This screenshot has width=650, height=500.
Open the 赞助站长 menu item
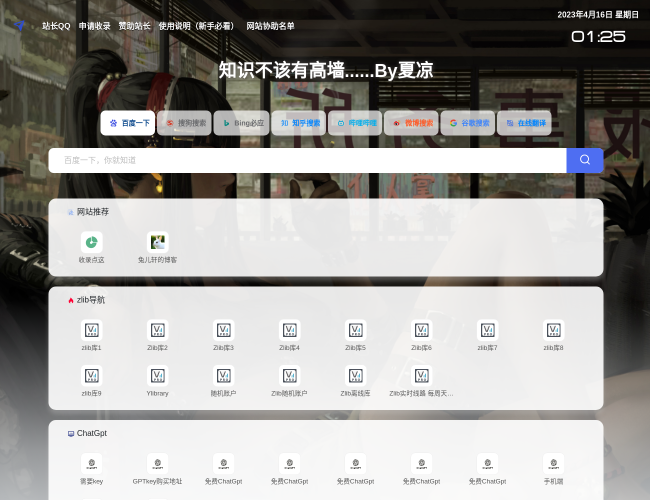point(134,26)
